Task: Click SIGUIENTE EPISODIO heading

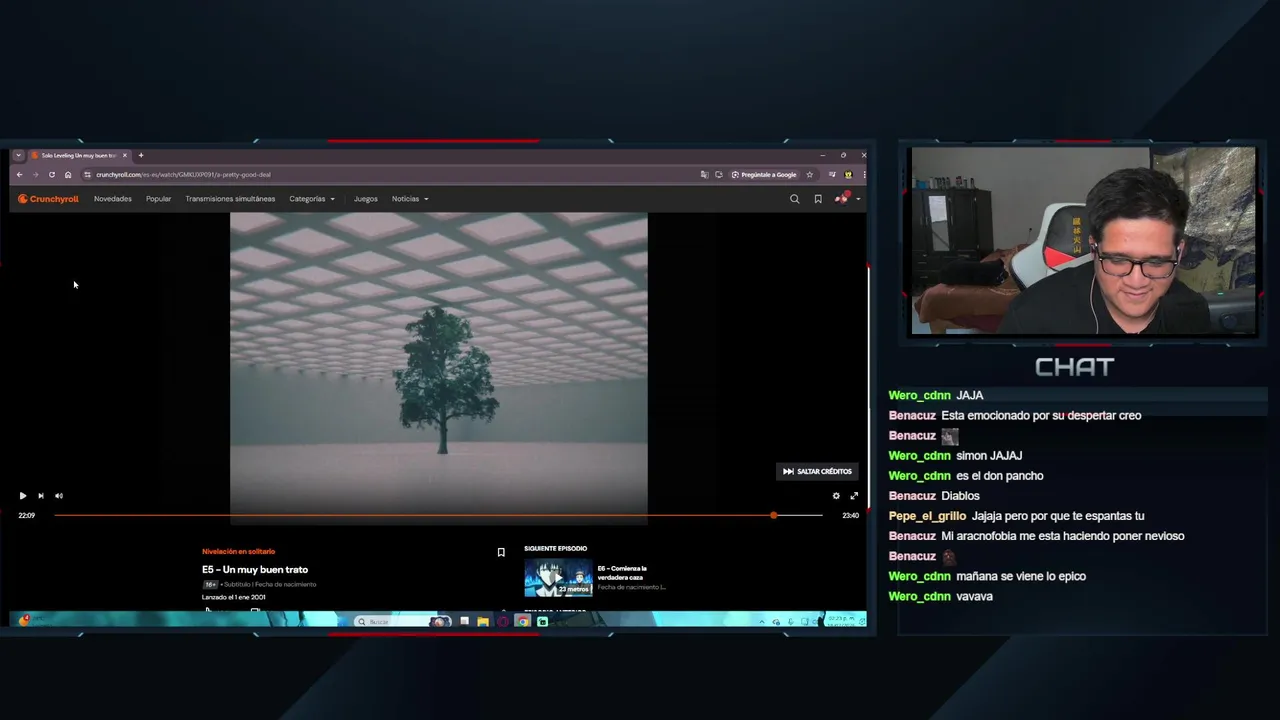Action: click(x=555, y=548)
